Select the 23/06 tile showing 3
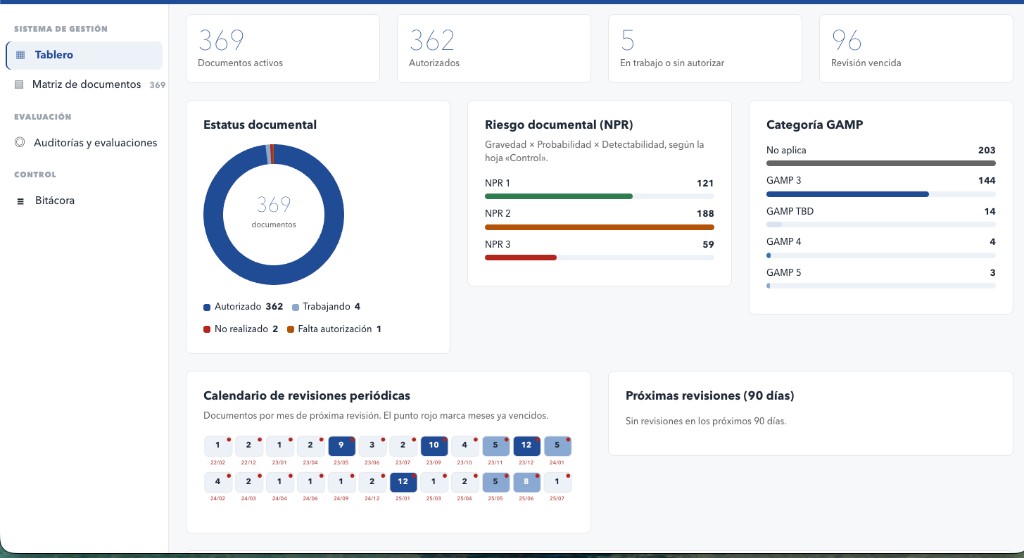 coord(372,446)
